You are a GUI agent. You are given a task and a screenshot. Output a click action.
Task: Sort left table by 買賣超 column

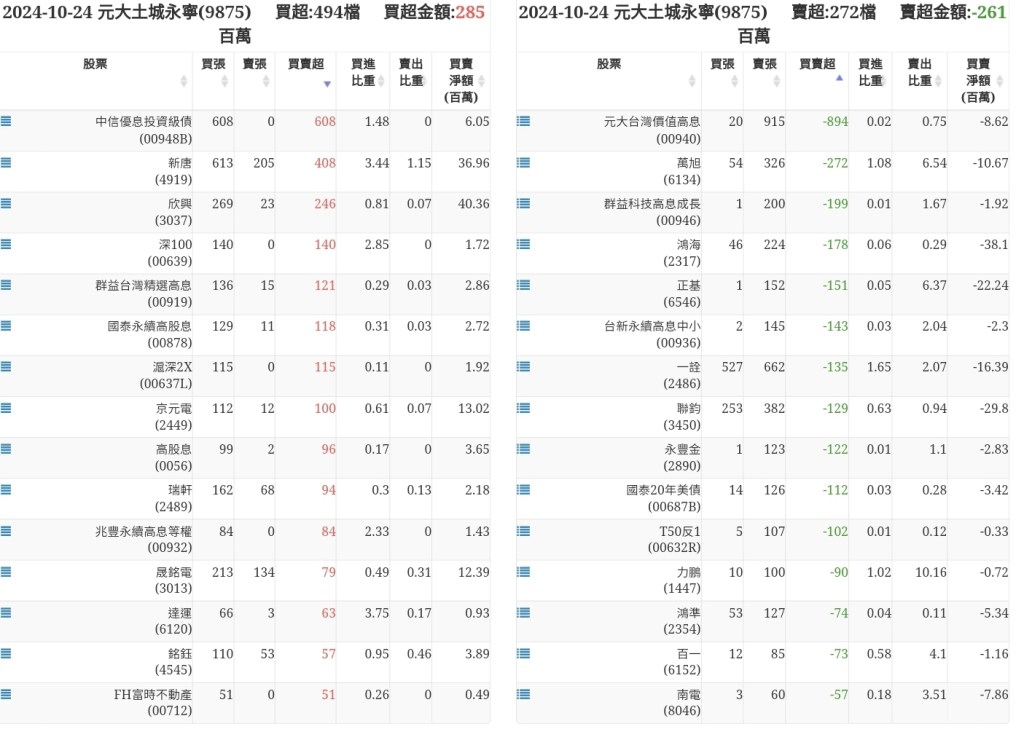(x=305, y=72)
